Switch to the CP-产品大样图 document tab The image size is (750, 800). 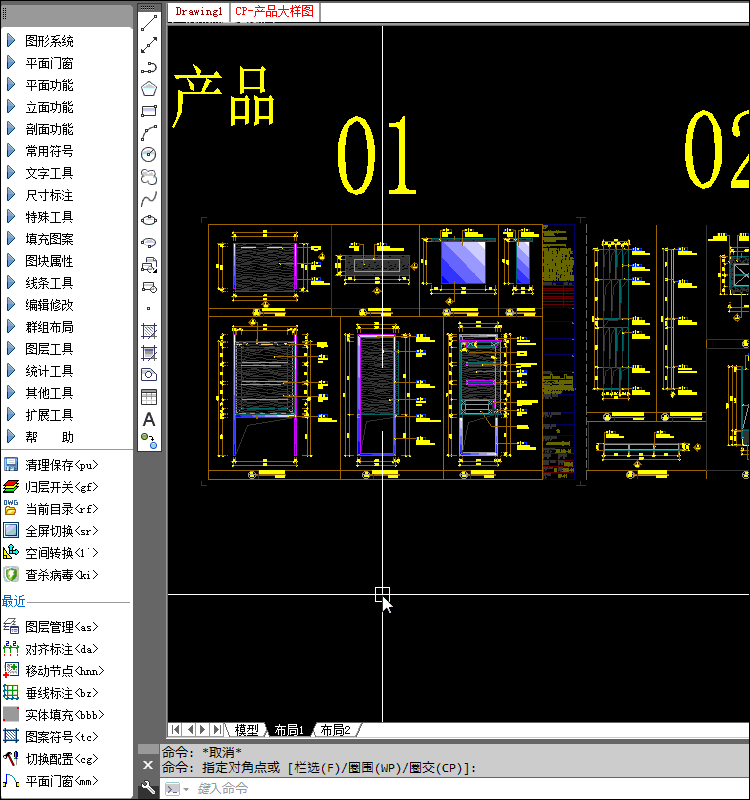point(274,11)
